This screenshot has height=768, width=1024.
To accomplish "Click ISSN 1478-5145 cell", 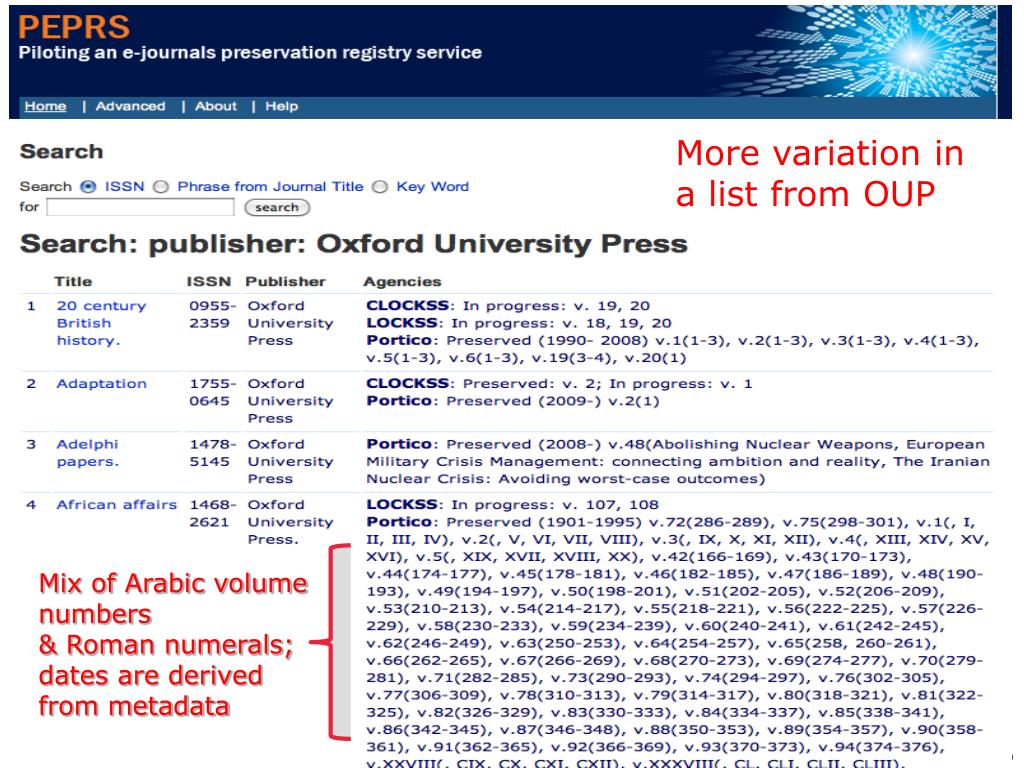I will pyautogui.click(x=212, y=453).
